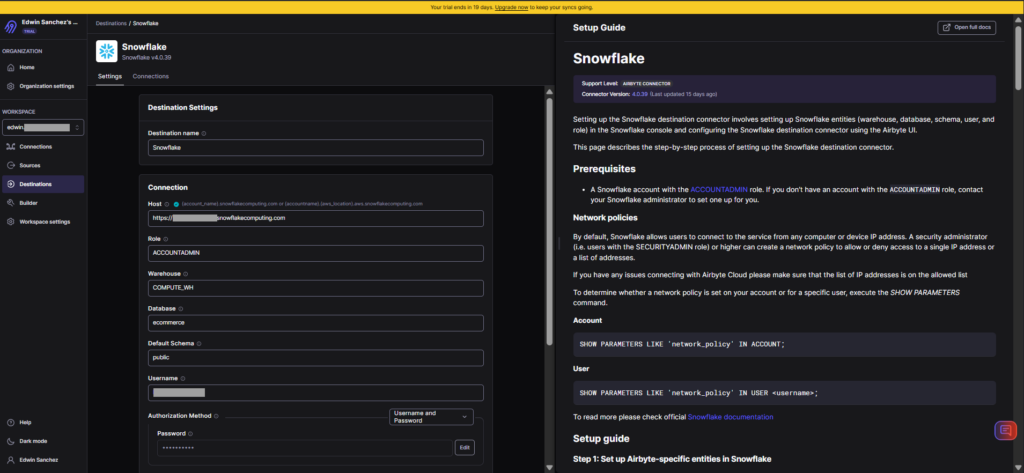Click the Username input field
The image size is (1024, 473).
(316, 393)
